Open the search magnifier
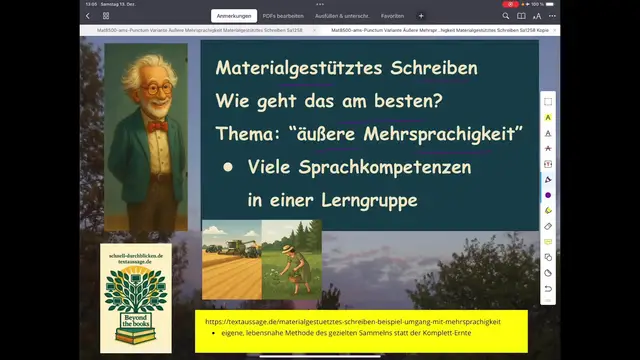The image size is (640, 360). [506, 16]
